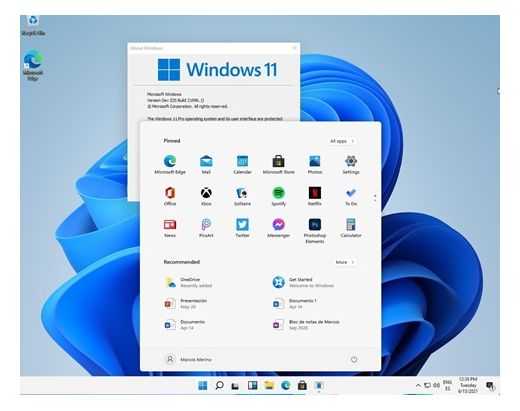Open Task View on the taskbar

pyautogui.click(x=236, y=386)
